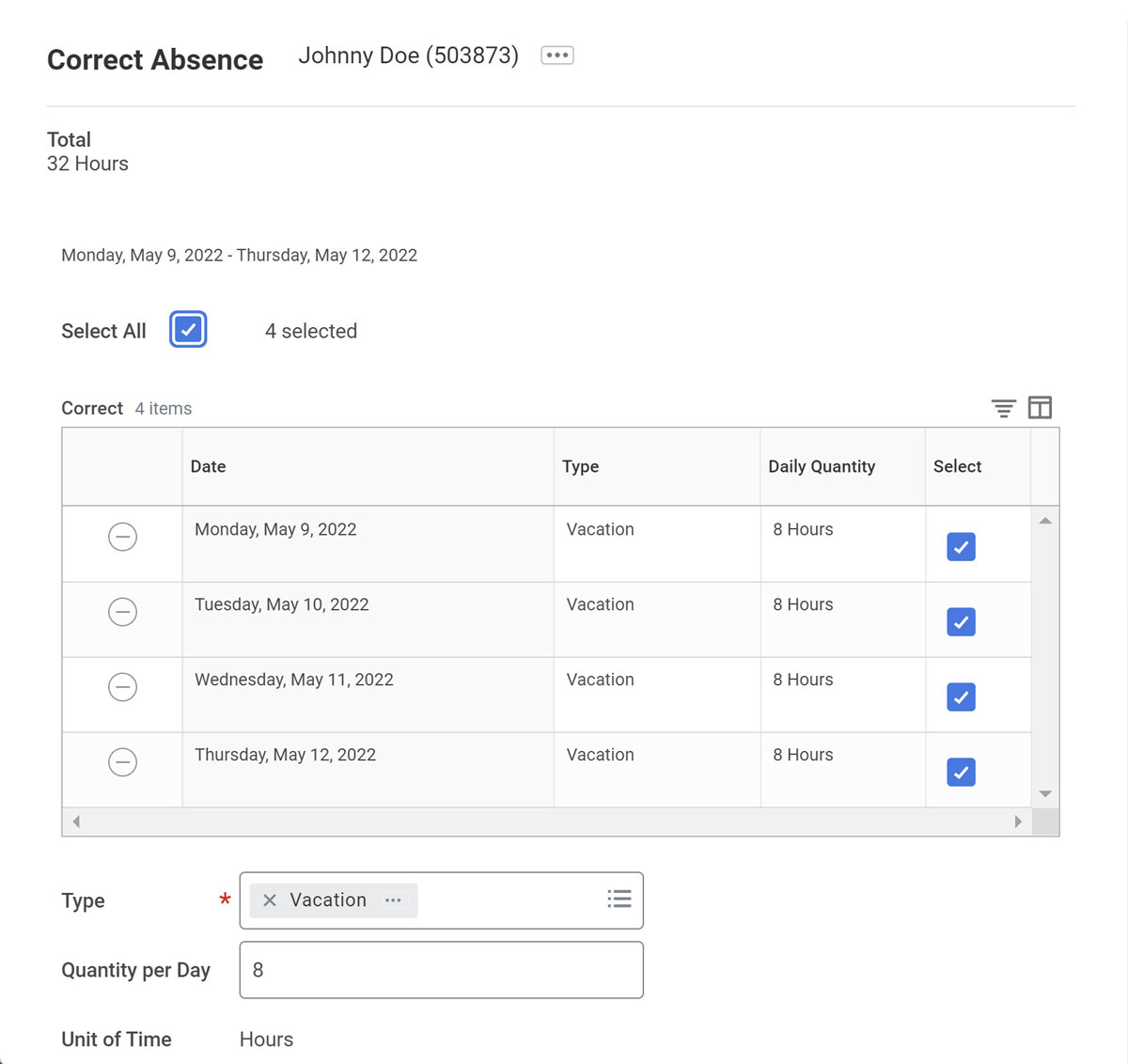Open the table column layout icon
Image resolution: width=1128 pixels, height=1064 pixels.
pos(1040,408)
